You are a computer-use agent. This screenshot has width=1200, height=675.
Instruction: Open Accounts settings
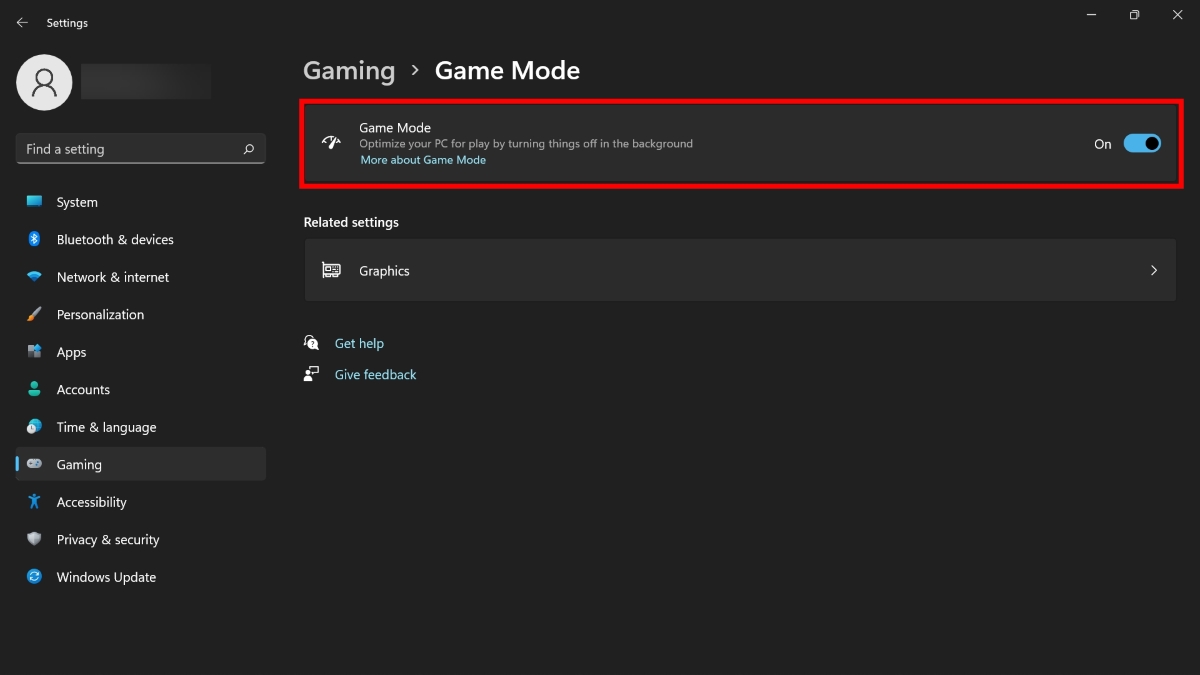coord(83,389)
